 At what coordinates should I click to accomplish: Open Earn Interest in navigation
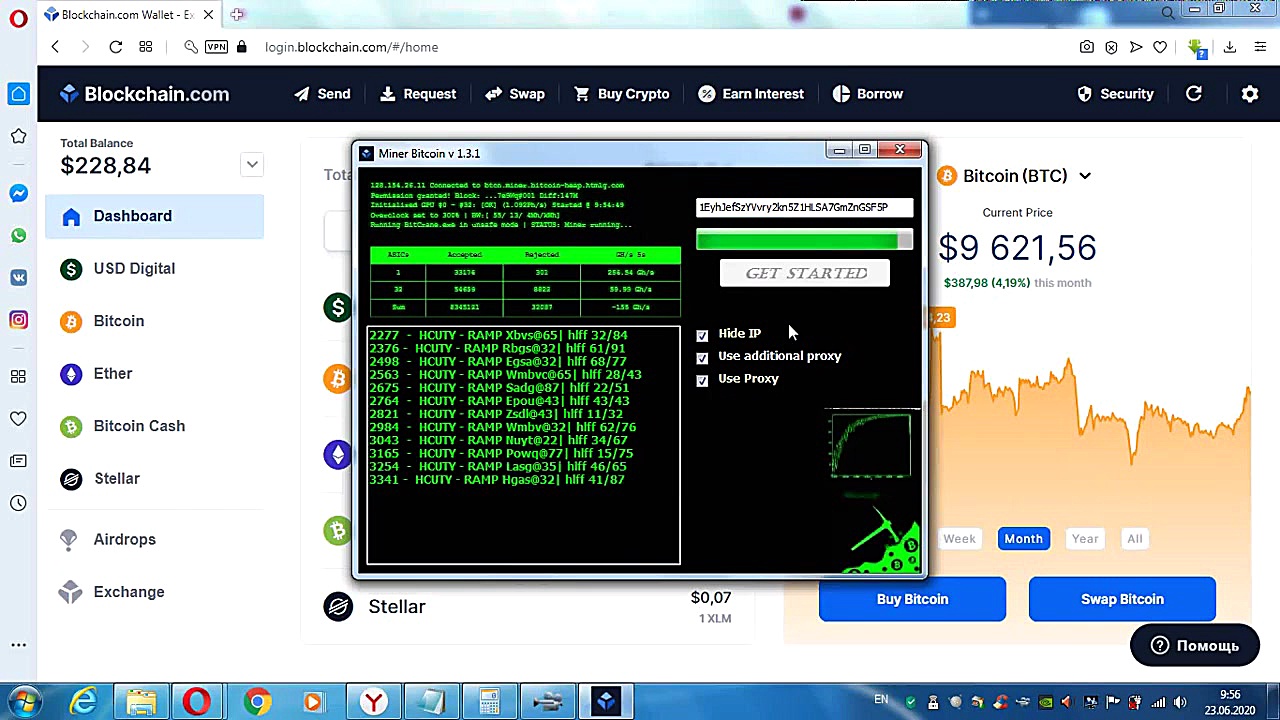click(751, 94)
